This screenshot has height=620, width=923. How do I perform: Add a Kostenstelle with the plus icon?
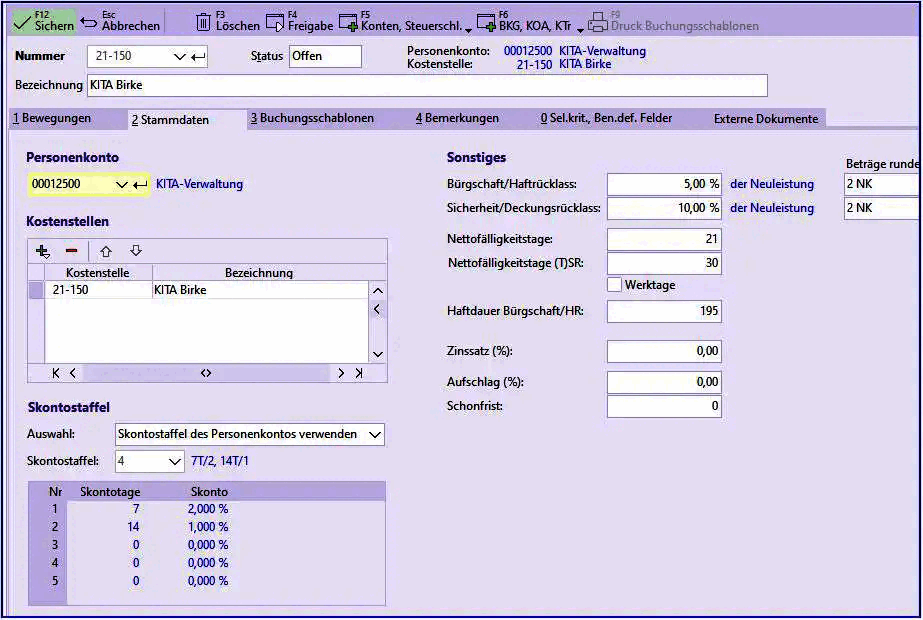42,251
